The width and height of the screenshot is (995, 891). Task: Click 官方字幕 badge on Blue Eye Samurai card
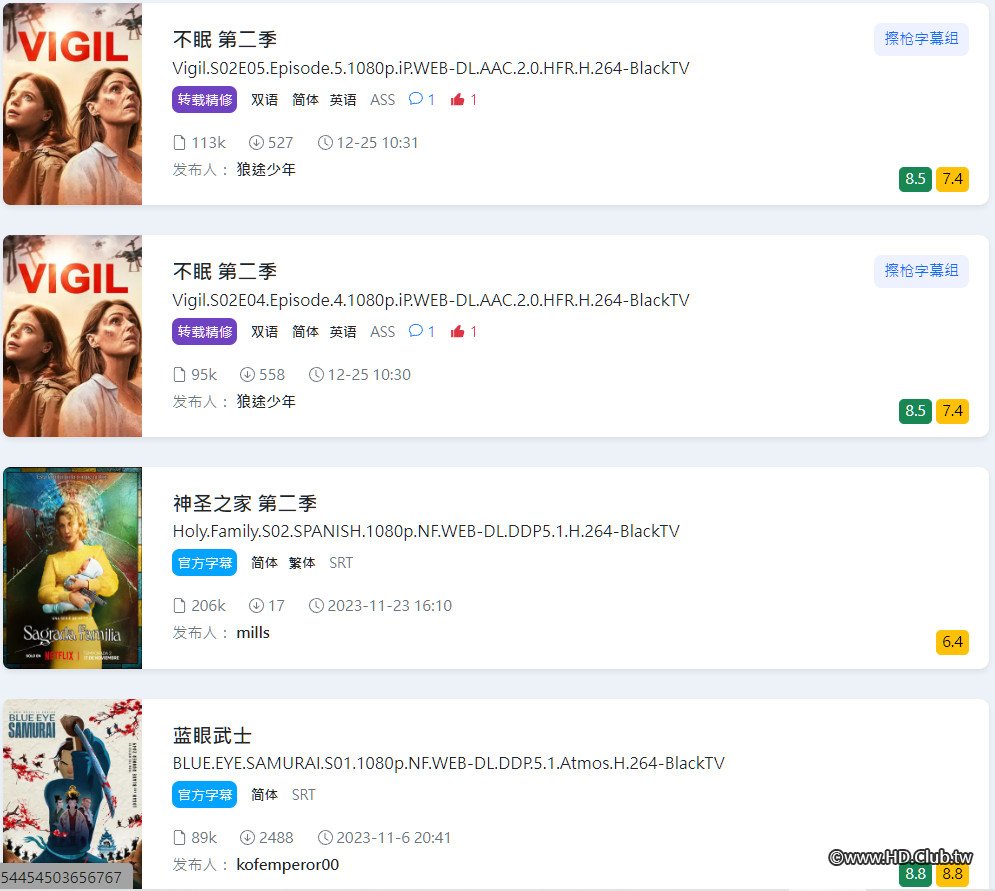click(204, 795)
